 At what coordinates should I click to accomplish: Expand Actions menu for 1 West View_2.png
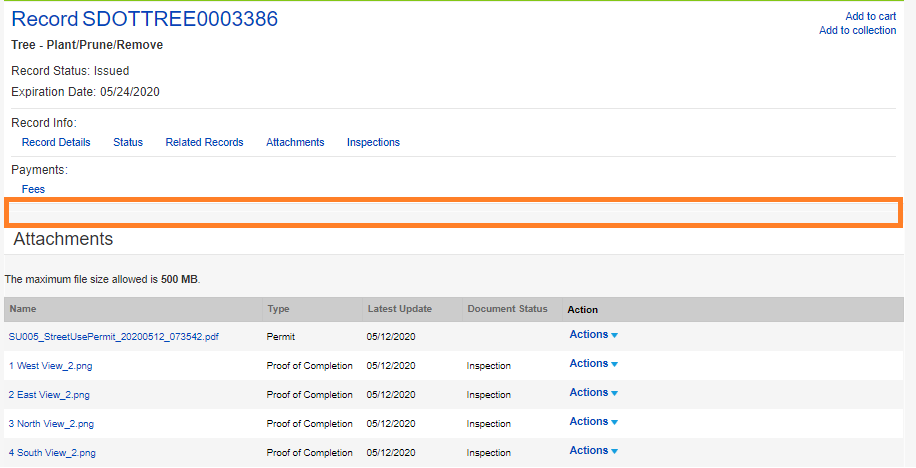click(593, 364)
